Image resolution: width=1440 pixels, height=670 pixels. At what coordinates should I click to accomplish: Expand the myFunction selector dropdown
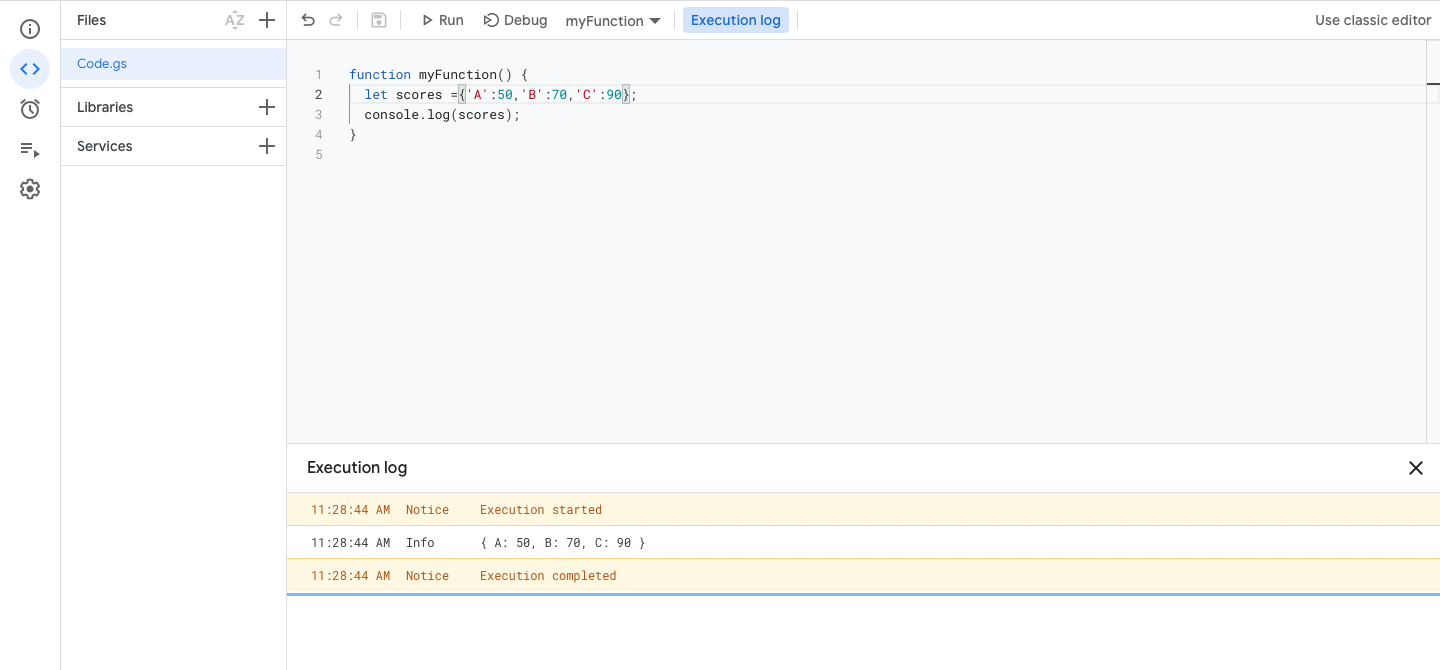pyautogui.click(x=613, y=20)
